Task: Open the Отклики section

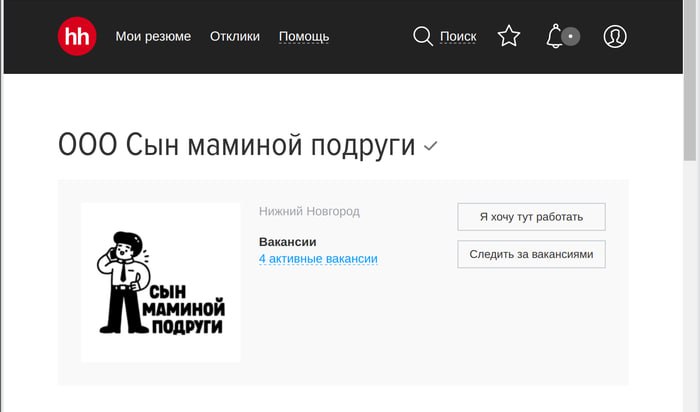Action: pos(235,36)
